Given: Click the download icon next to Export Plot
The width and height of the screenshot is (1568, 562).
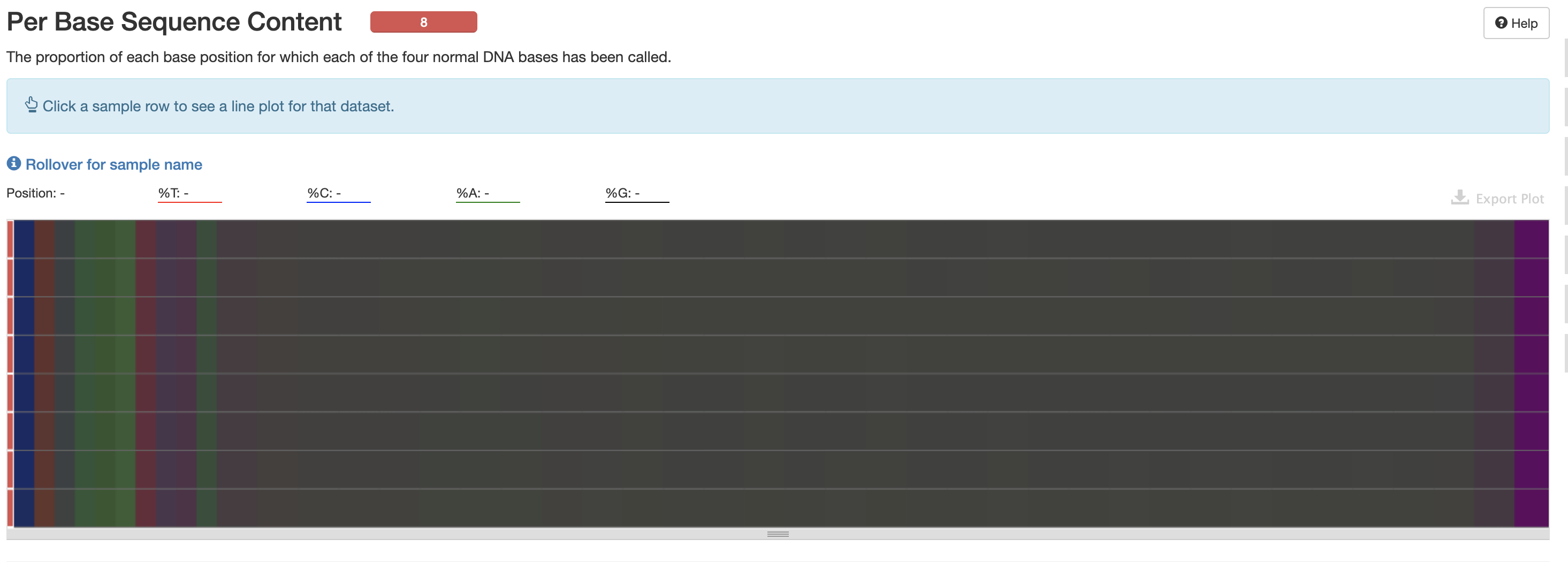Looking at the screenshot, I should click(x=1460, y=198).
